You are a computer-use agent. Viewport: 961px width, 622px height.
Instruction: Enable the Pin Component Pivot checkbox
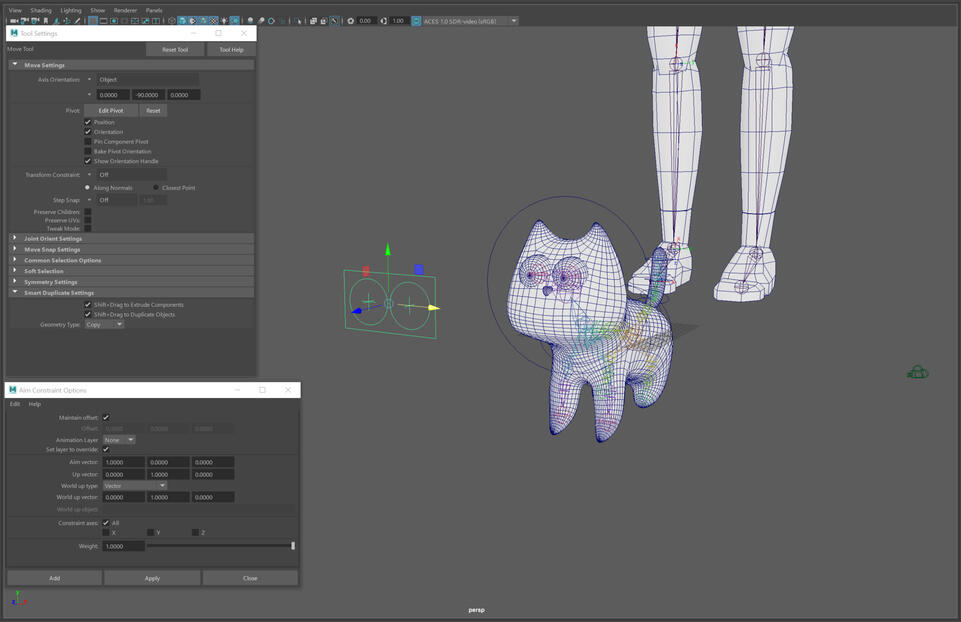coord(88,142)
